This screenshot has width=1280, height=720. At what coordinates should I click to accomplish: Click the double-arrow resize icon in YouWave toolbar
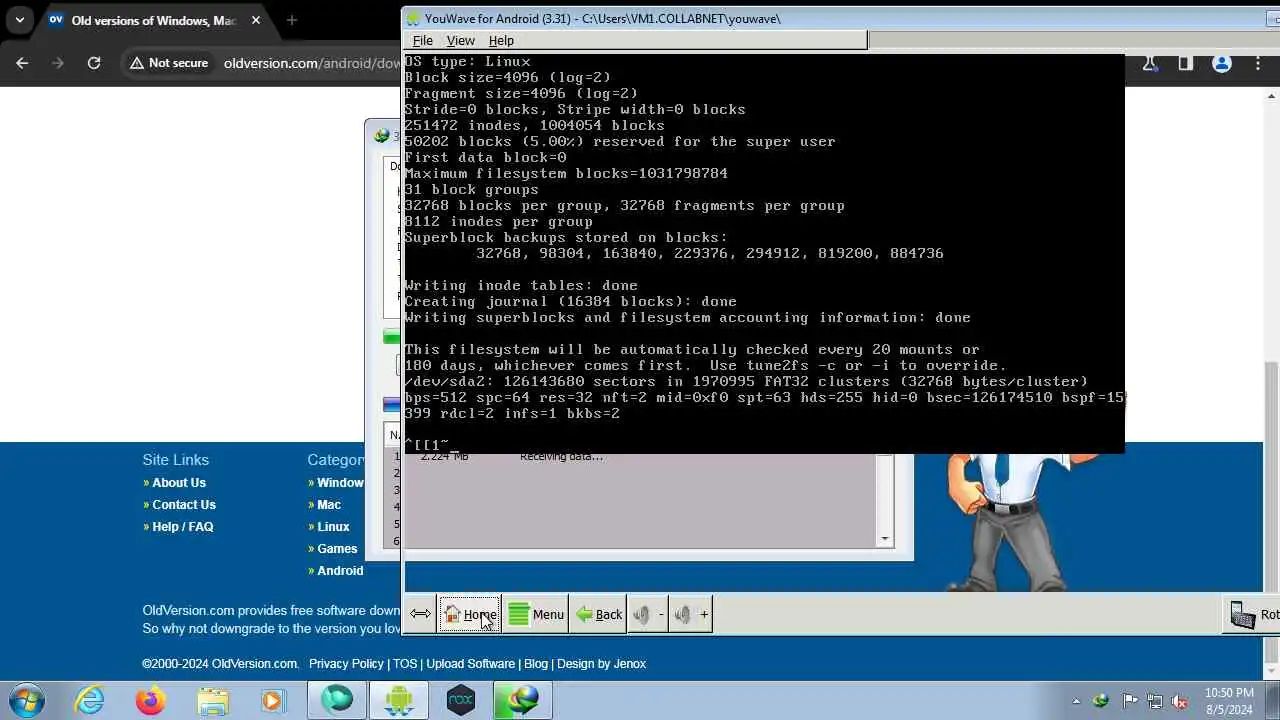420,614
